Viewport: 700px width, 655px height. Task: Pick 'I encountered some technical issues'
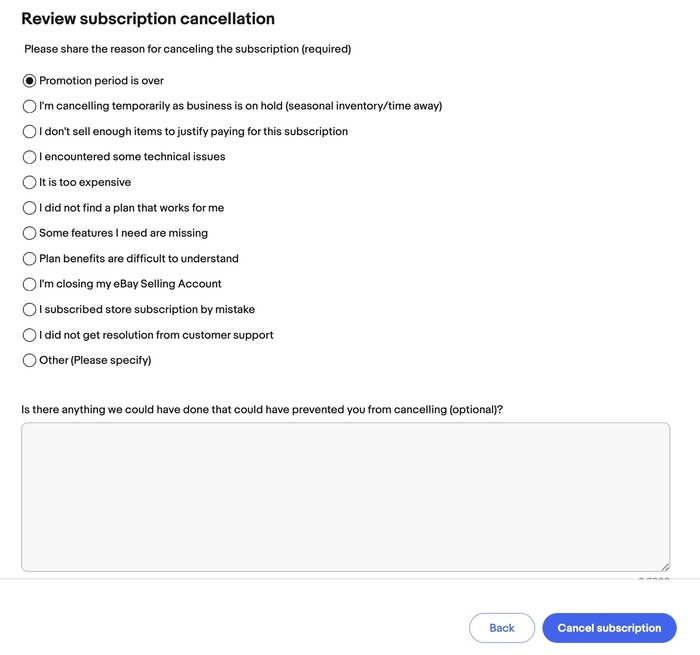(30, 157)
